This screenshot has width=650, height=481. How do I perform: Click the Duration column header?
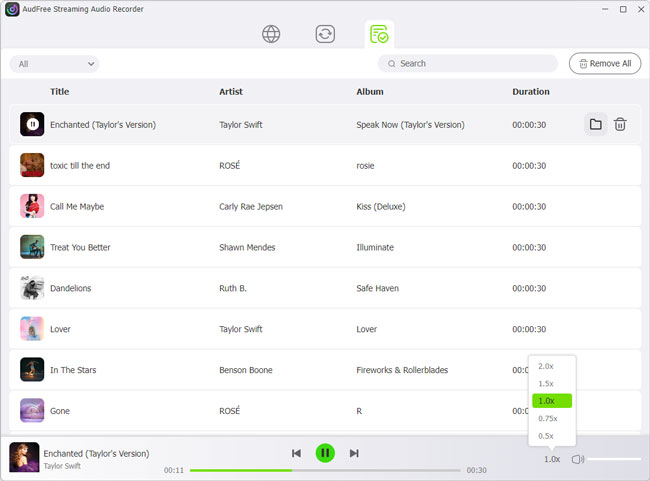pos(531,92)
